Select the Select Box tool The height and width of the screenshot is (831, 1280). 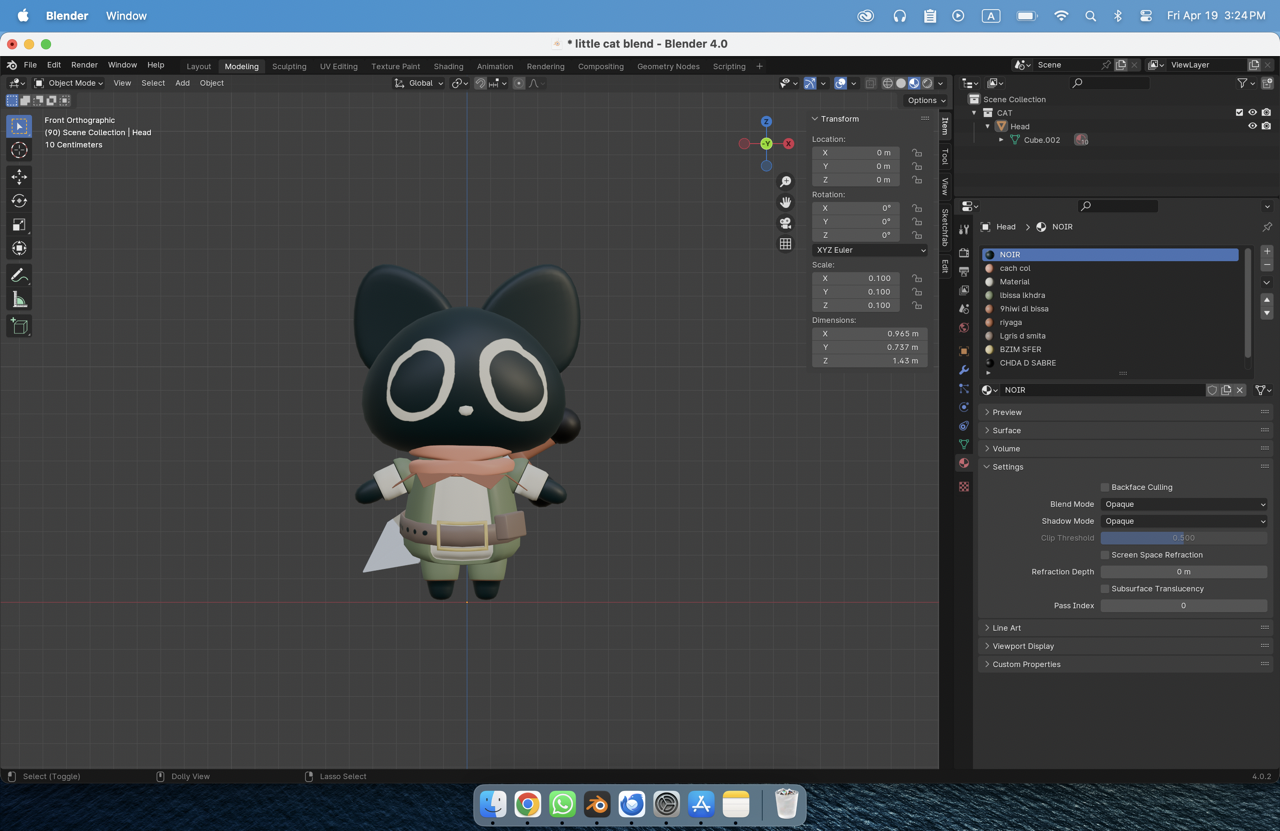19,126
